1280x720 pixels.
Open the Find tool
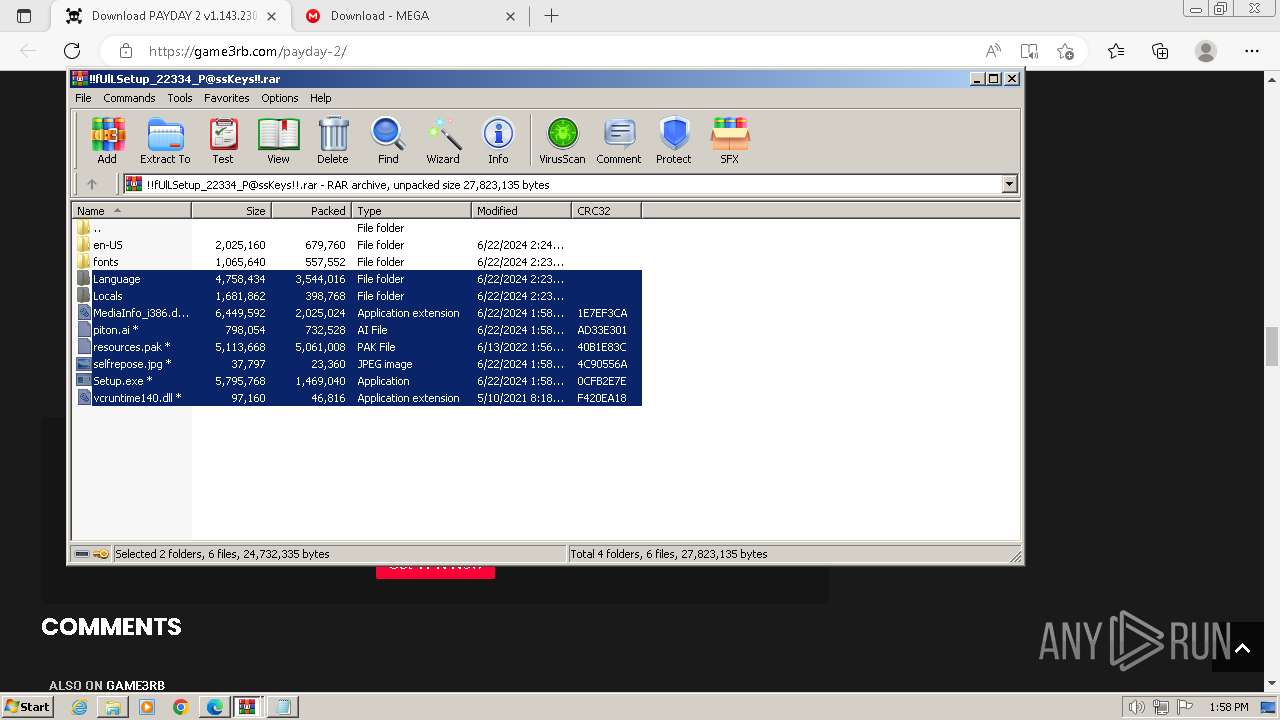pos(388,140)
